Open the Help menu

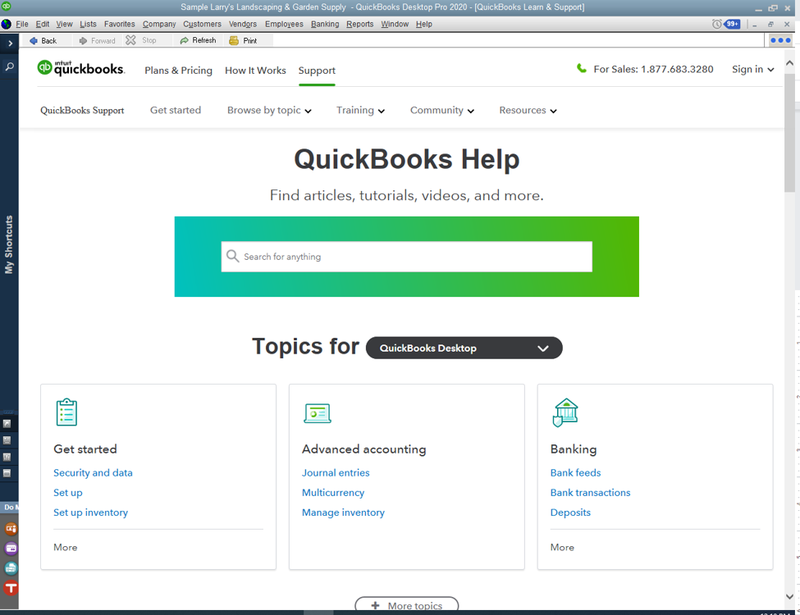(x=424, y=24)
